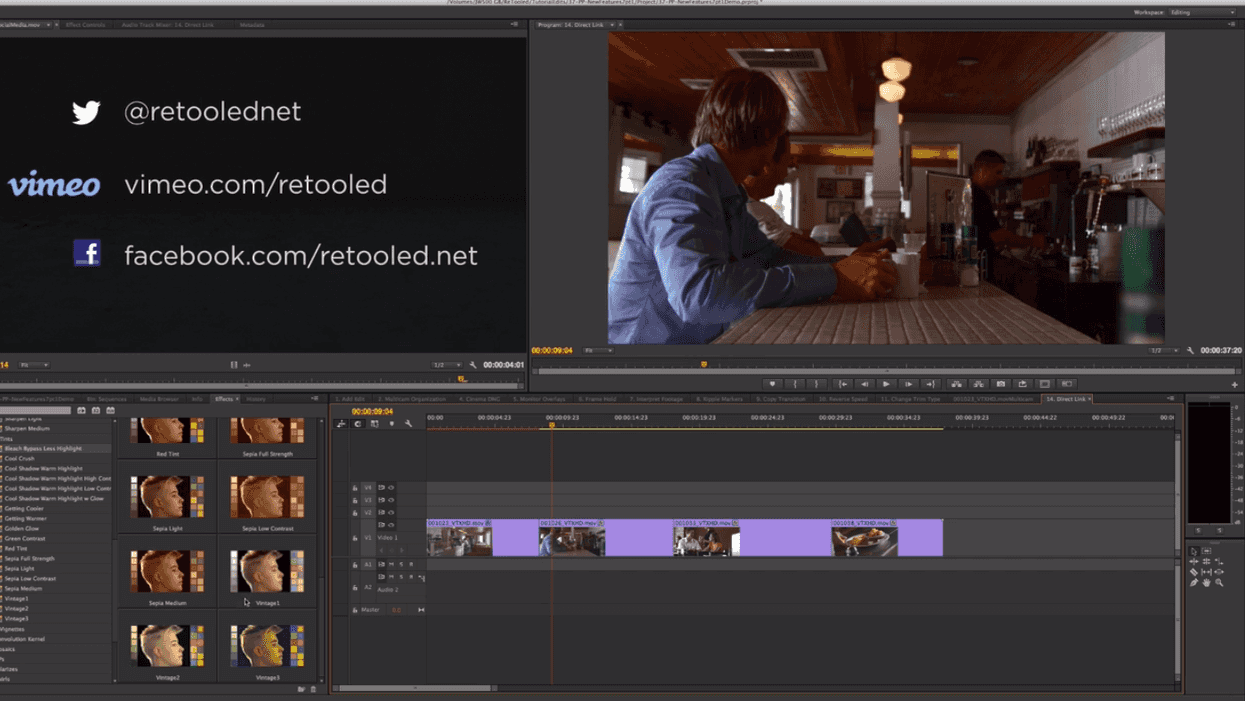Open Source panel flyout menu
This screenshot has height=701, width=1245.
[515, 24]
